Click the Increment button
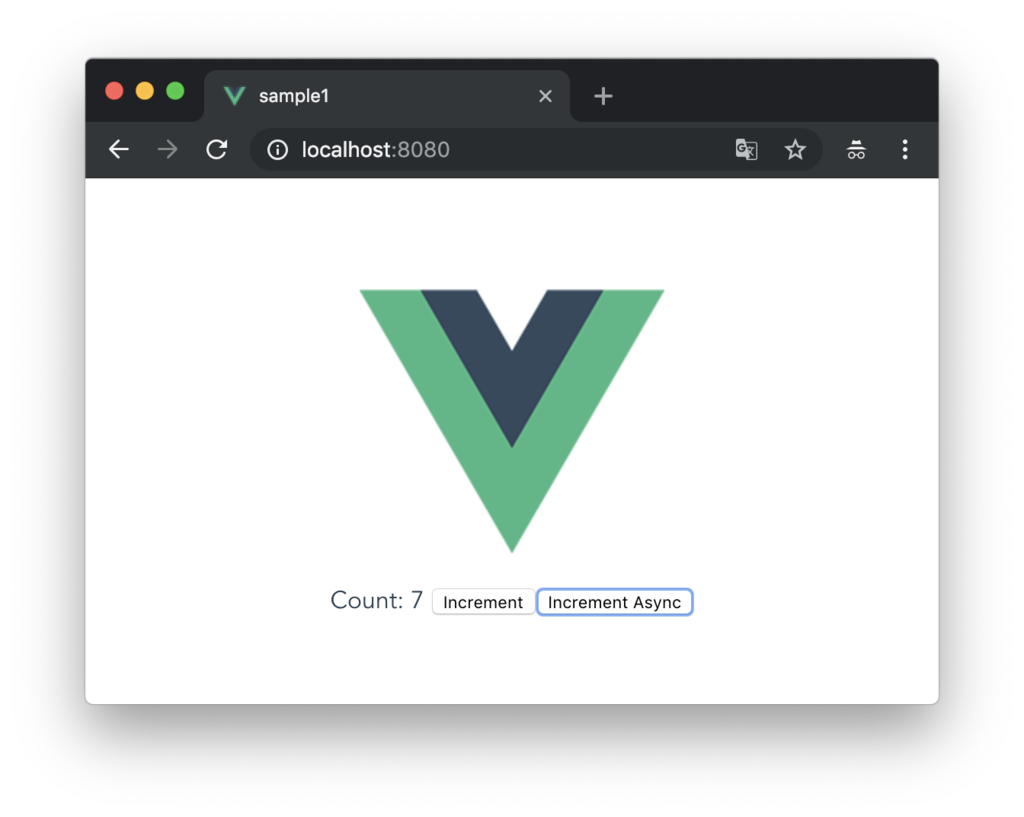The image size is (1024, 817). [483, 602]
